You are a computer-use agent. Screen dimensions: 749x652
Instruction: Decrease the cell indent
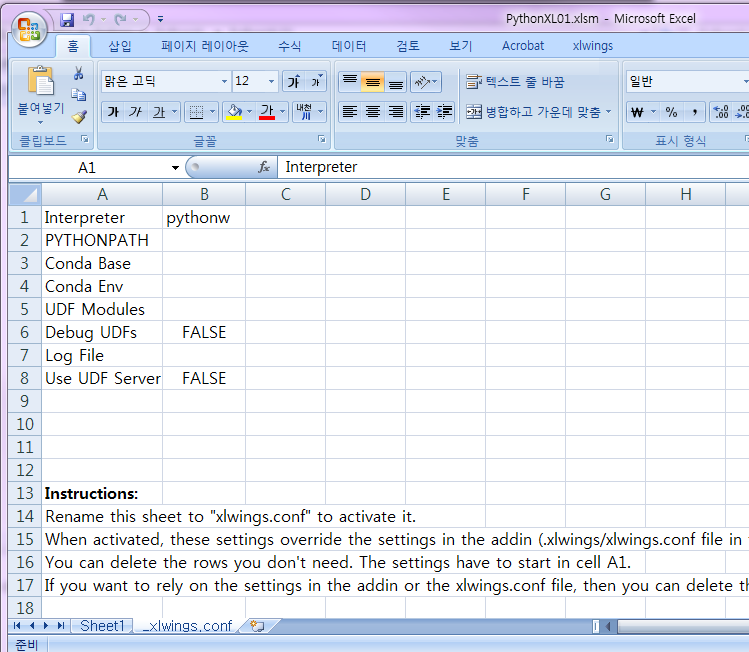tap(422, 112)
